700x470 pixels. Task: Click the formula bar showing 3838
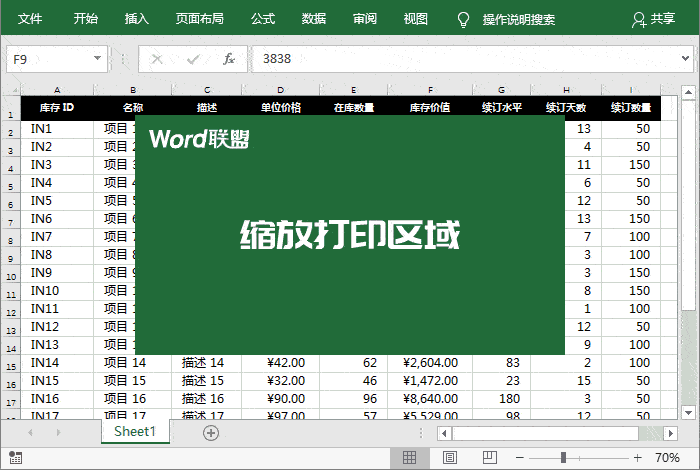(x=464, y=59)
